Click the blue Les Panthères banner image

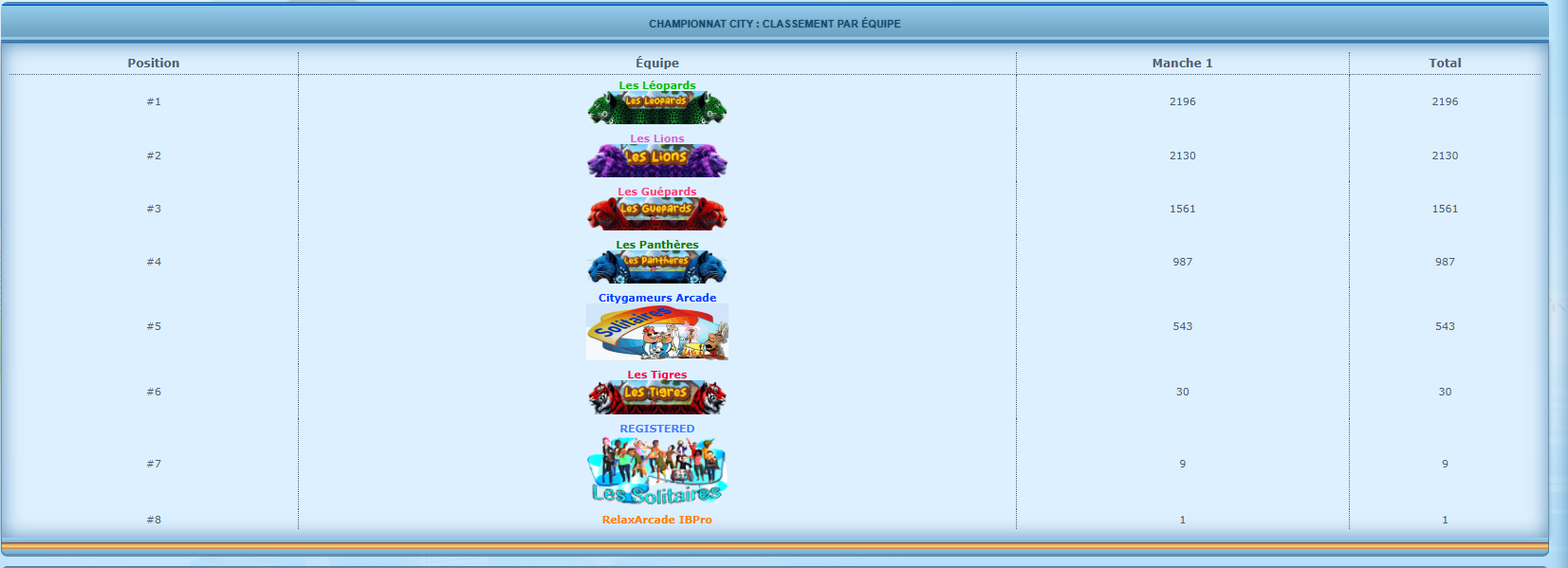pos(656,267)
